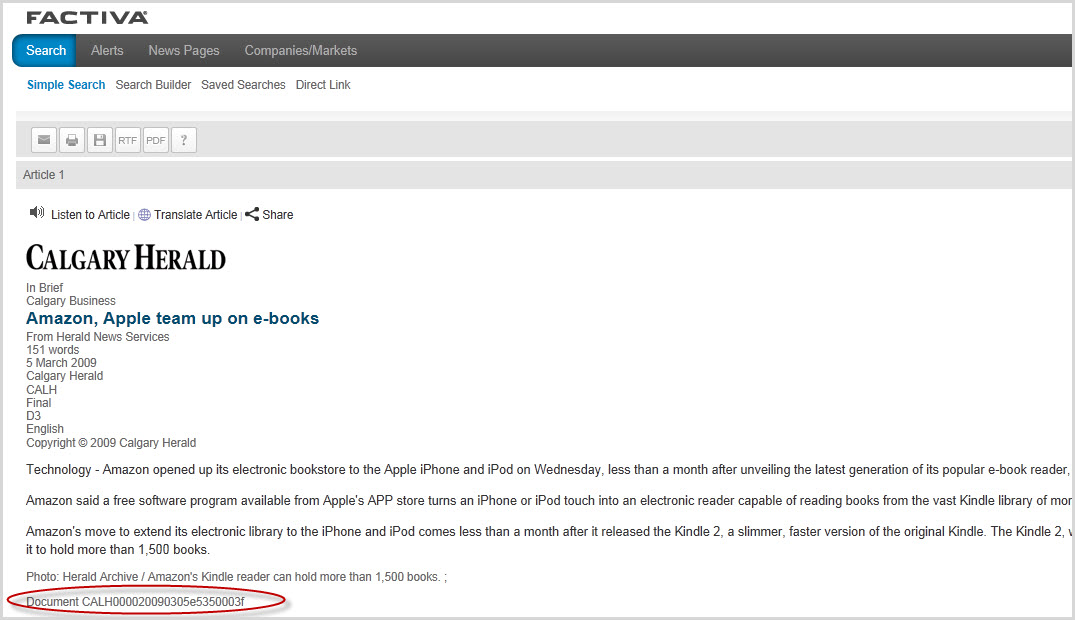The width and height of the screenshot is (1075, 620).
Task: Export the article as PDF
Action: pos(156,140)
